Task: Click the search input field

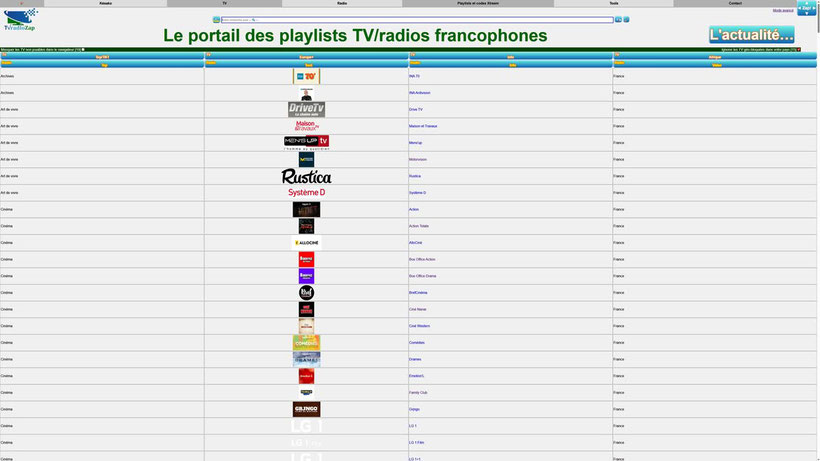Action: click(x=417, y=20)
